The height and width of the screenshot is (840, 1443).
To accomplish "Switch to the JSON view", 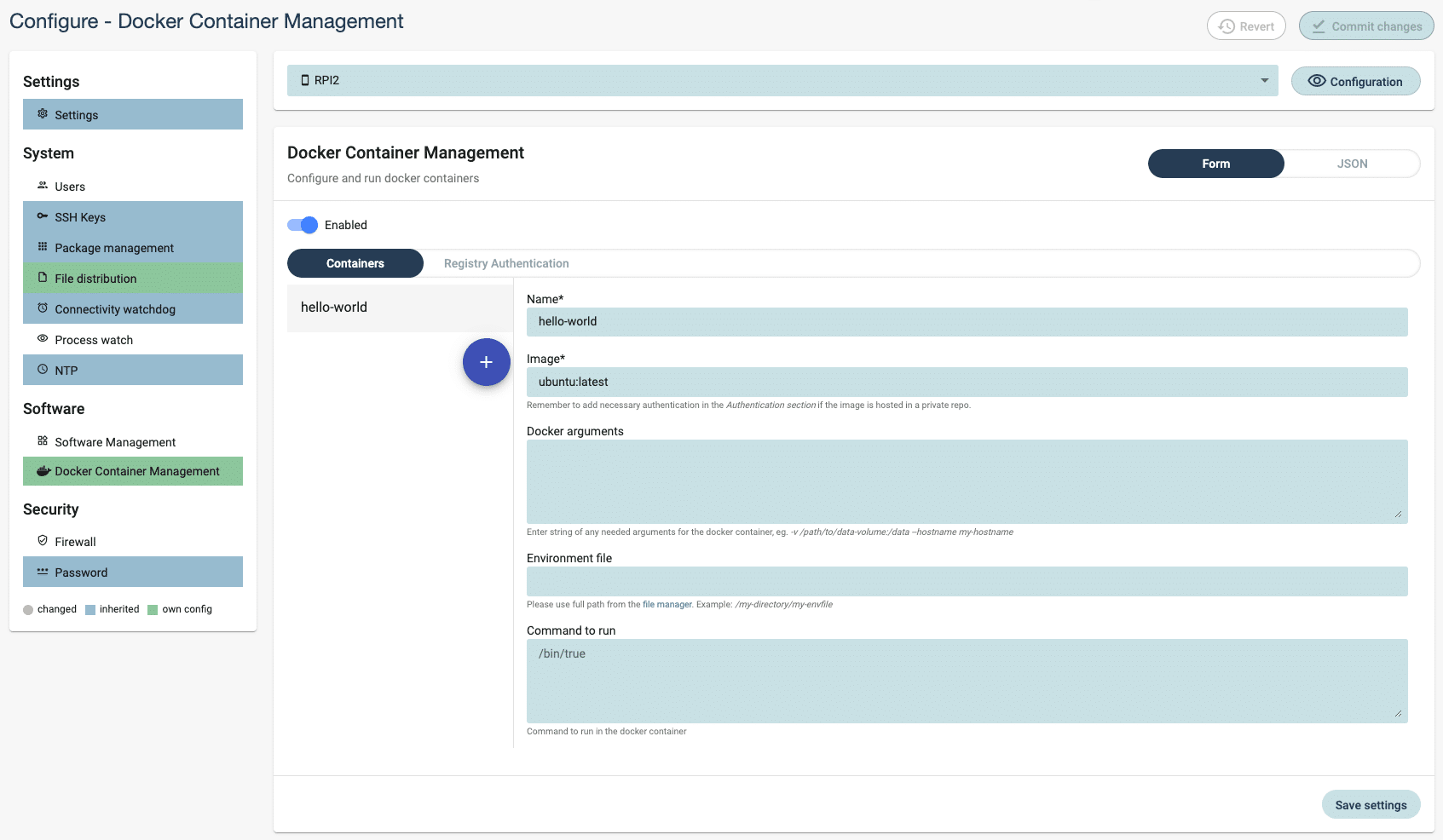I will [1352, 164].
